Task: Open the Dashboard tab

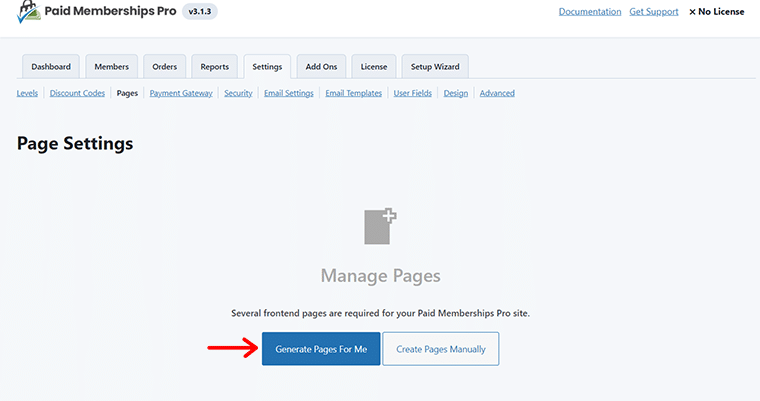Action: [x=51, y=66]
